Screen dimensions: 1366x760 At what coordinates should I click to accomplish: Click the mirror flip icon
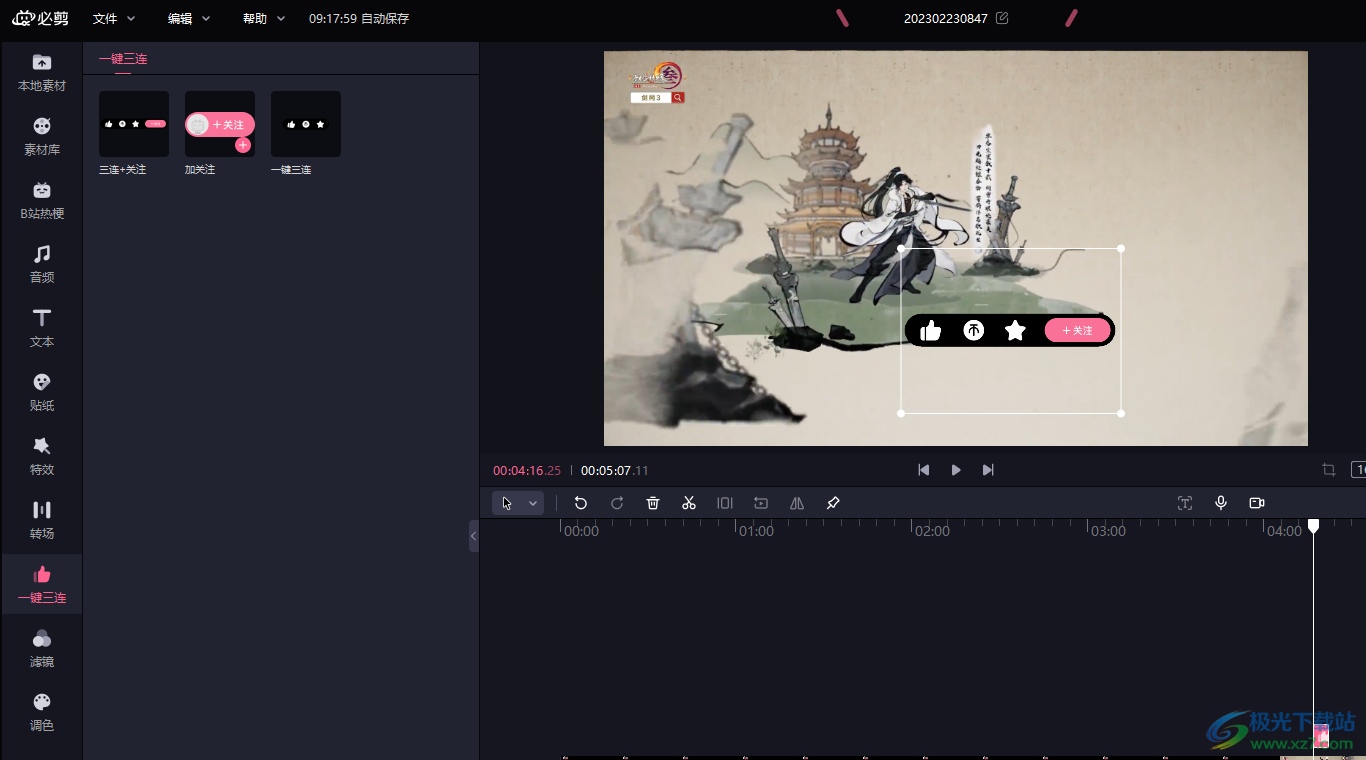797,503
